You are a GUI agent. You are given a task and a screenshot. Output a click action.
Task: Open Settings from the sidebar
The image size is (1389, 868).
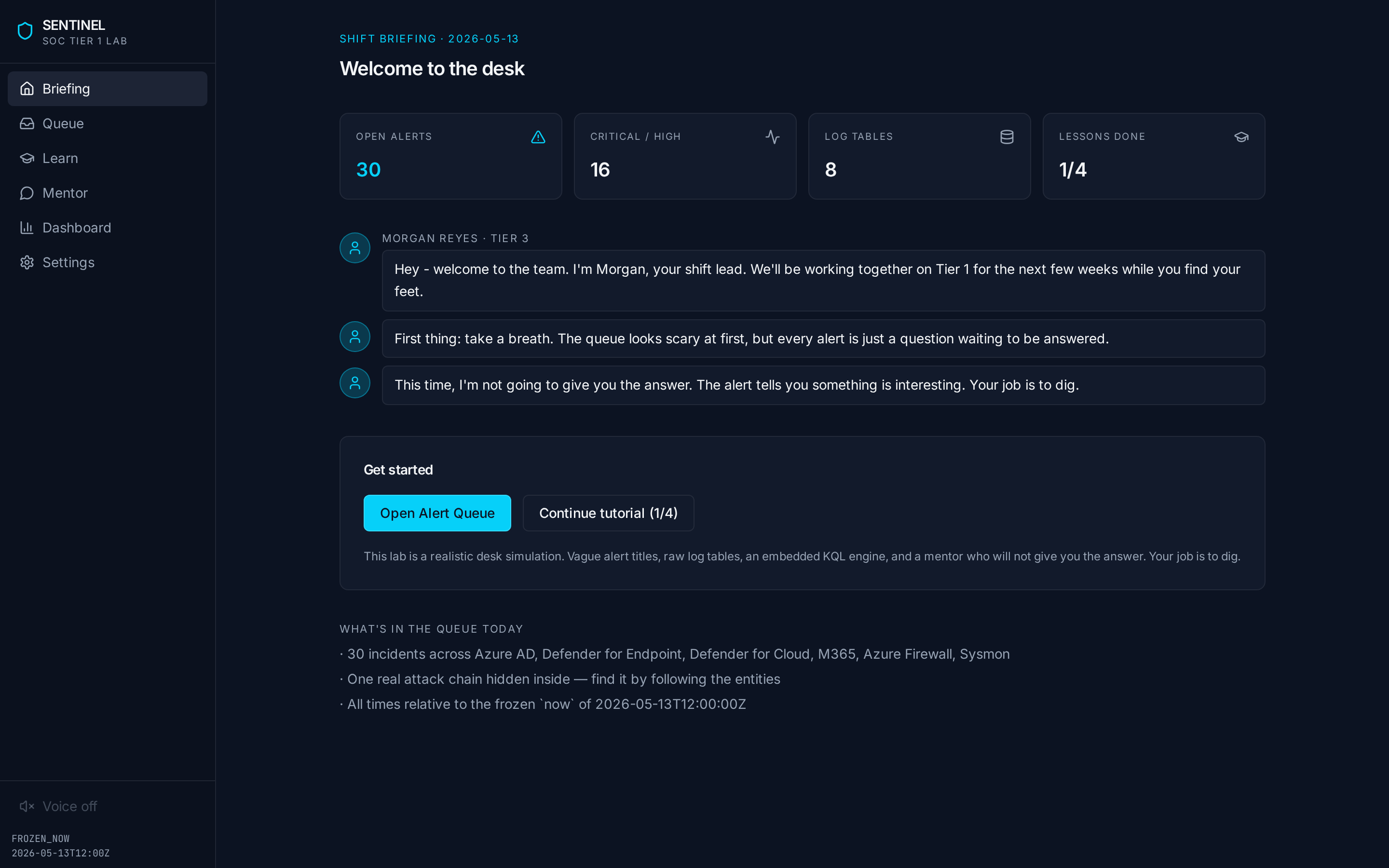[108, 262]
